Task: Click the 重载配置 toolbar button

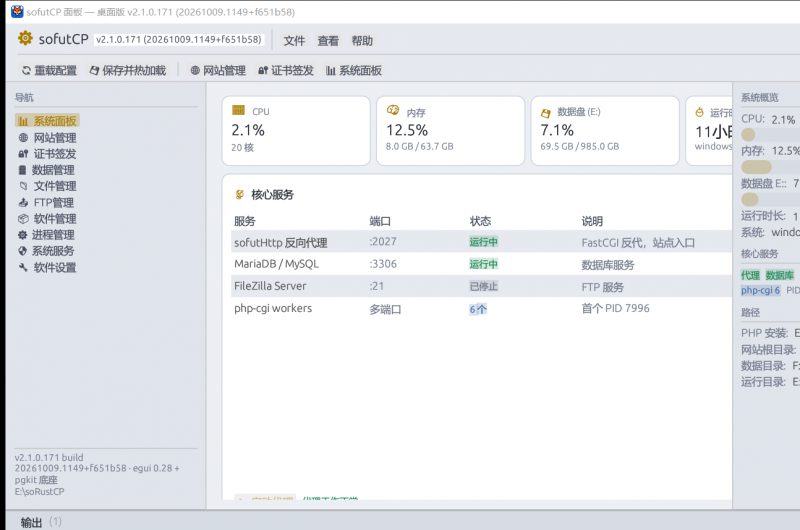Action: (49, 70)
